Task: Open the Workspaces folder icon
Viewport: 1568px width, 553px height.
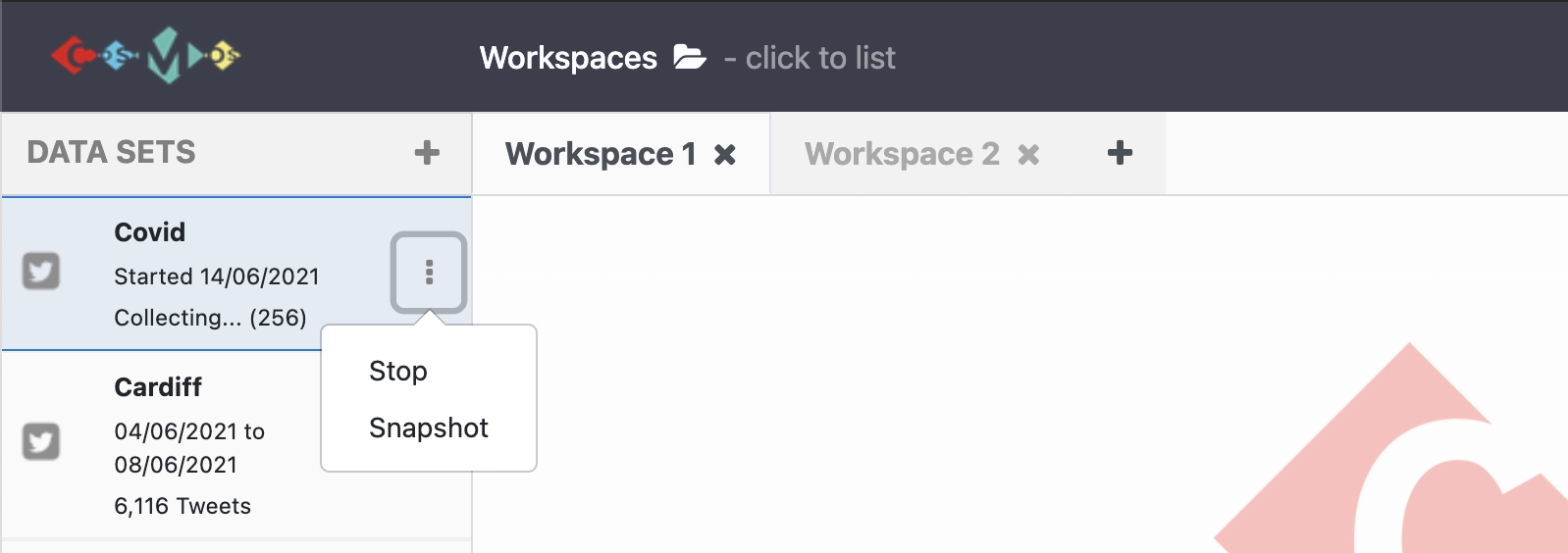Action: 690,57
